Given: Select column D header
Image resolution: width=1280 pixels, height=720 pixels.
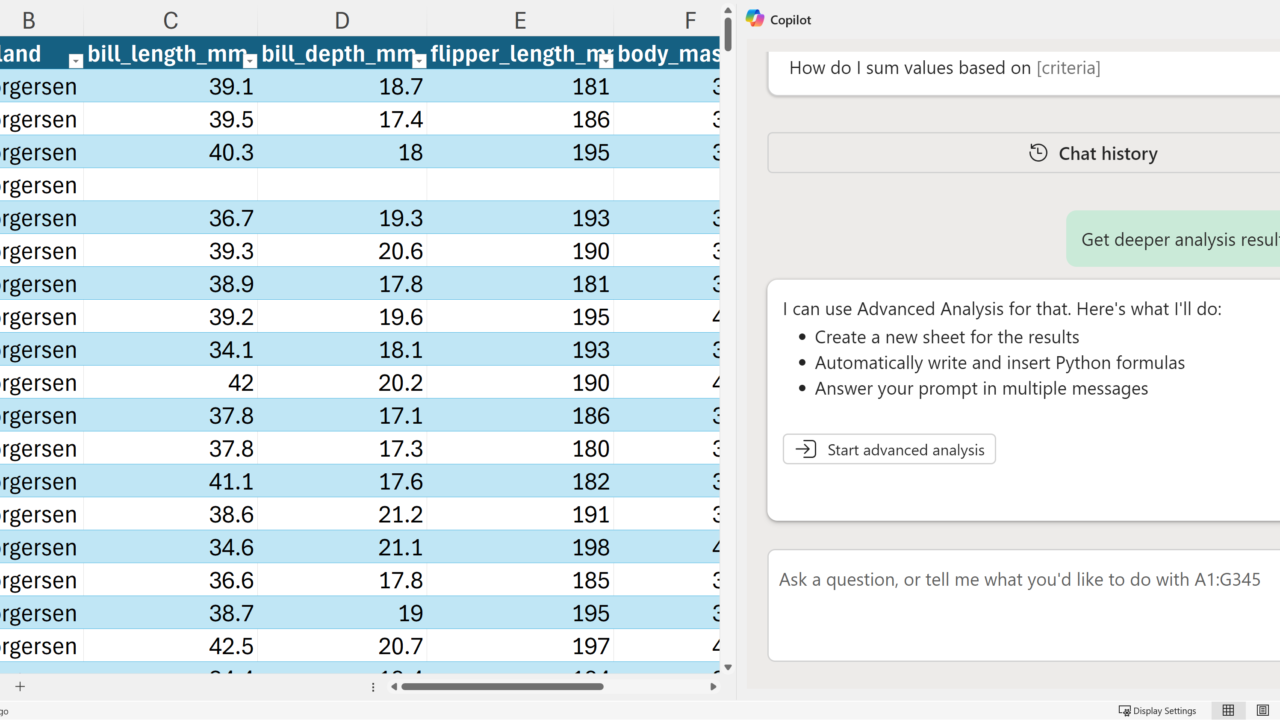Looking at the screenshot, I should [x=342, y=20].
